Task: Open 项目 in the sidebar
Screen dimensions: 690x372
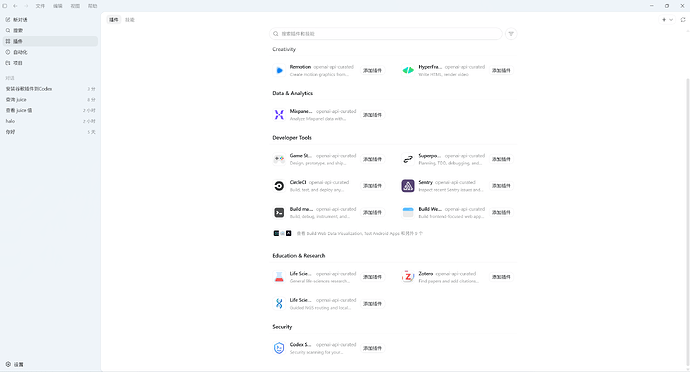Action: pyautogui.click(x=50, y=63)
